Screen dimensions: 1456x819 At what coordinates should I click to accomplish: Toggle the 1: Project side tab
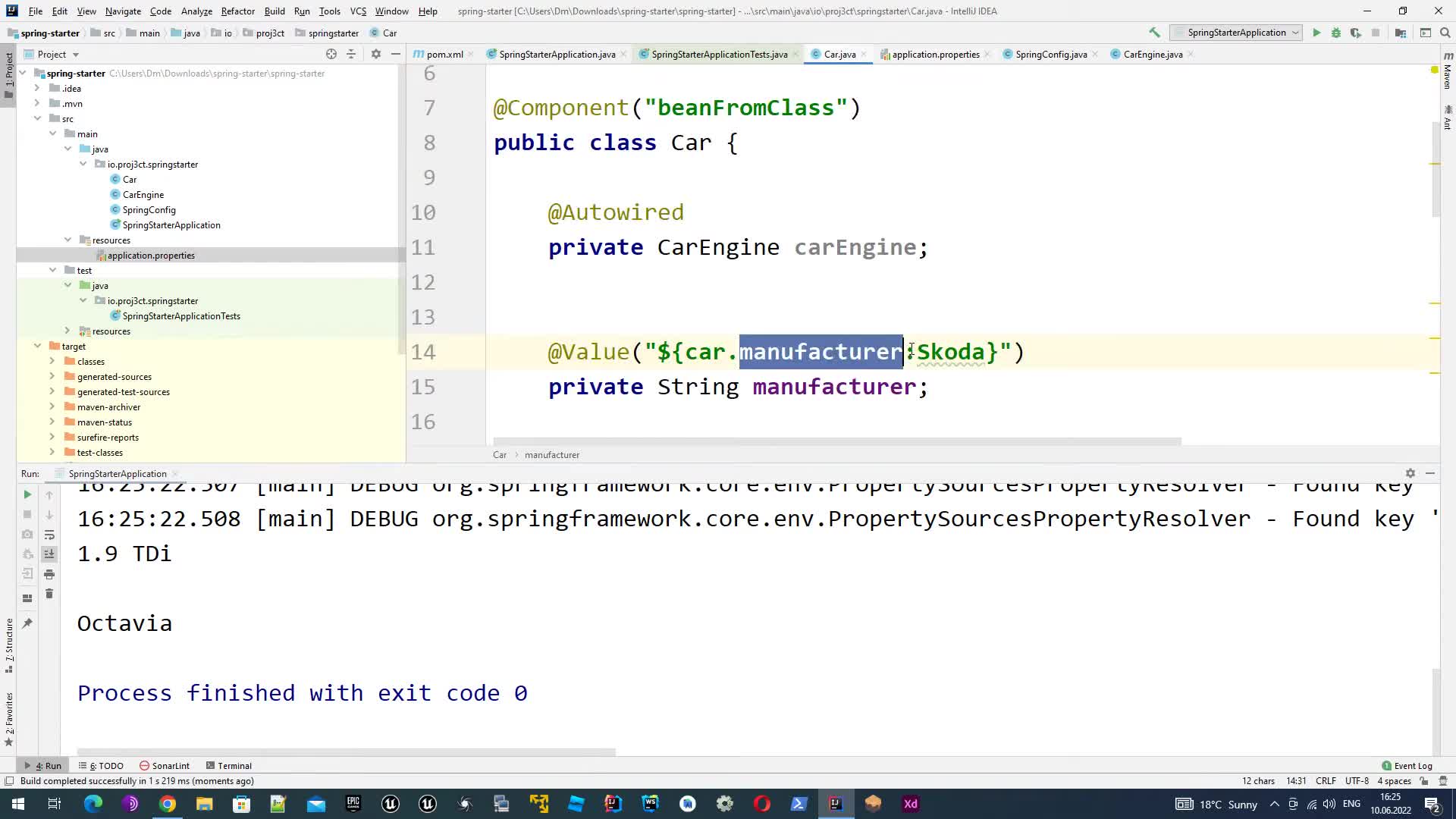[9, 76]
